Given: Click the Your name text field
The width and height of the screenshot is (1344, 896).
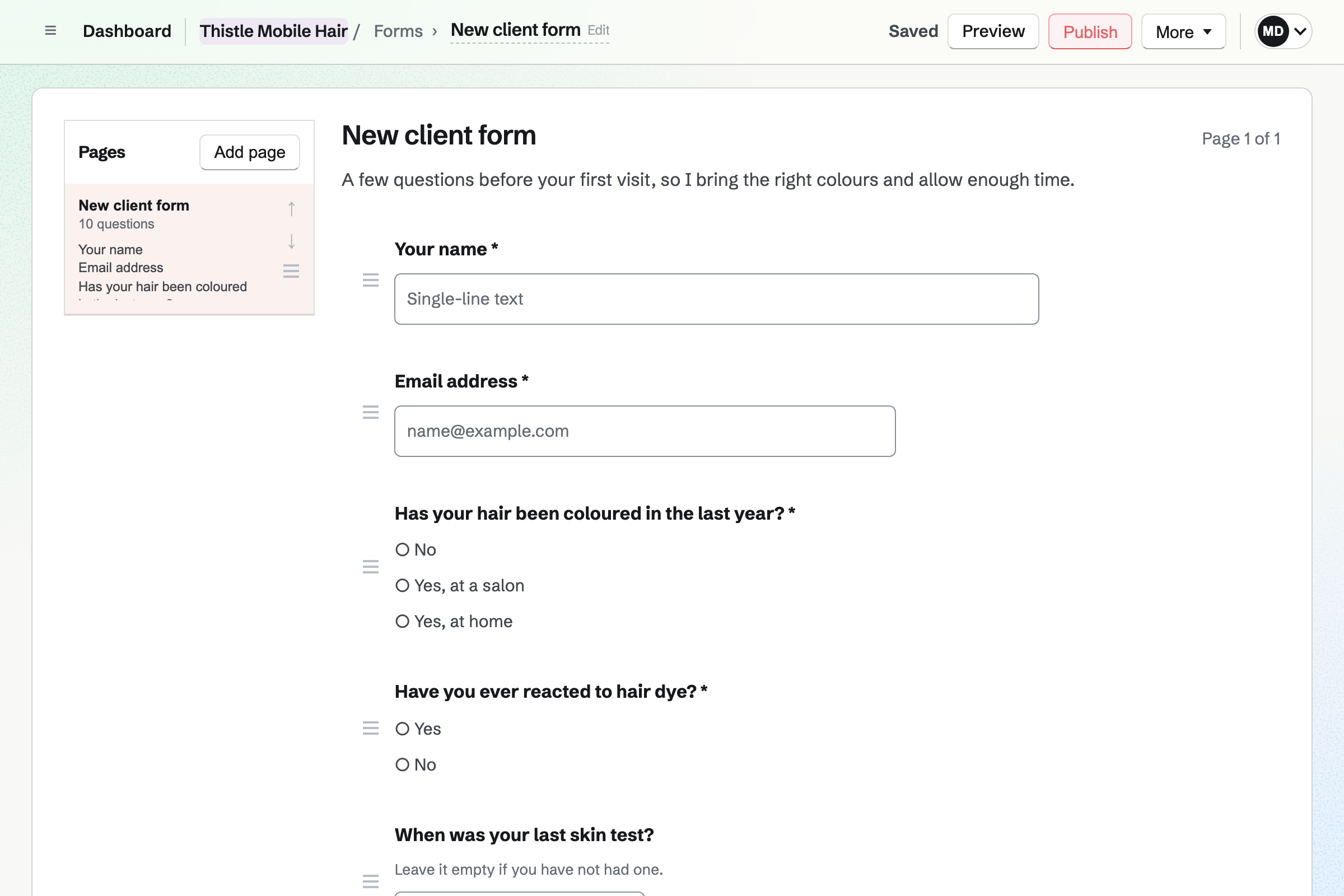Looking at the screenshot, I should 717,299.
